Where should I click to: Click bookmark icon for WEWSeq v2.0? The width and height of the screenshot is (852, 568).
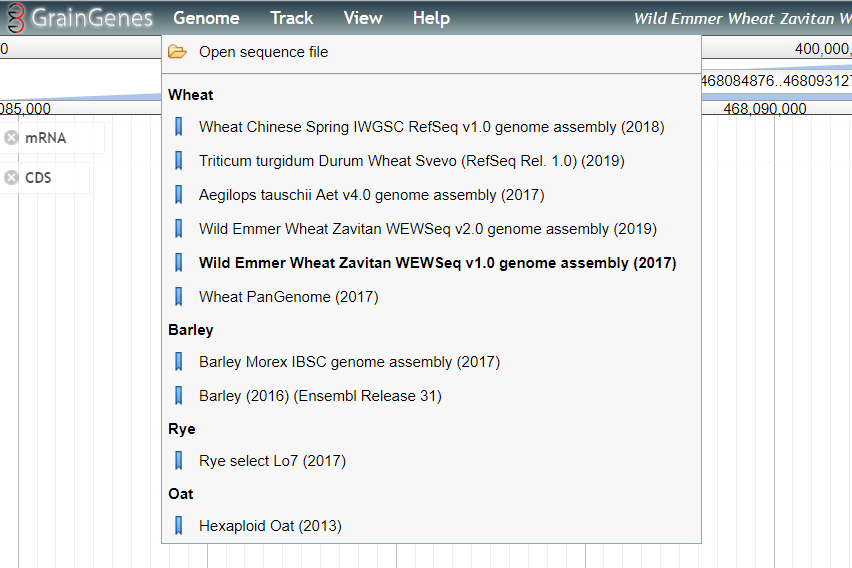[178, 229]
